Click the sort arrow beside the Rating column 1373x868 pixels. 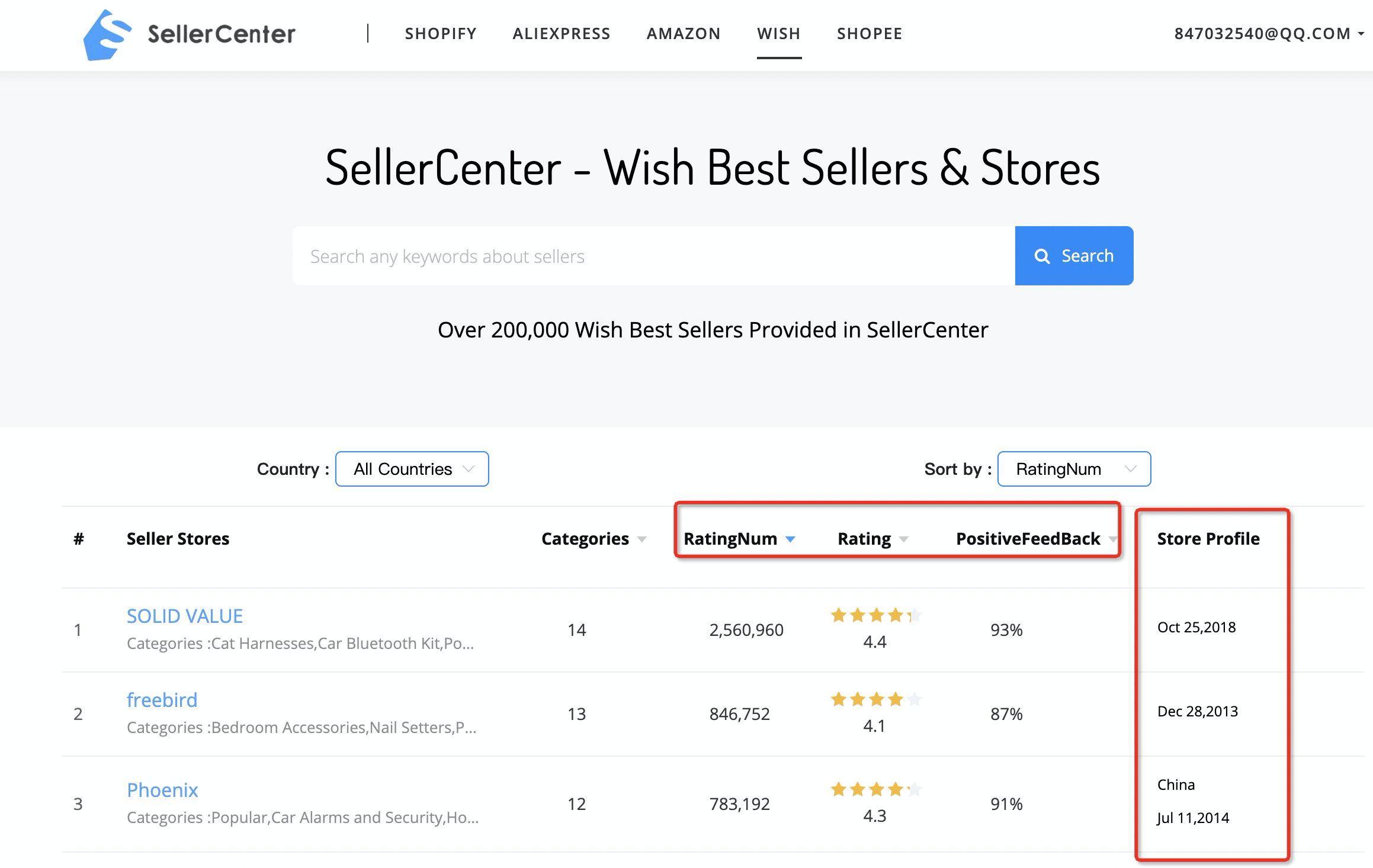(904, 540)
